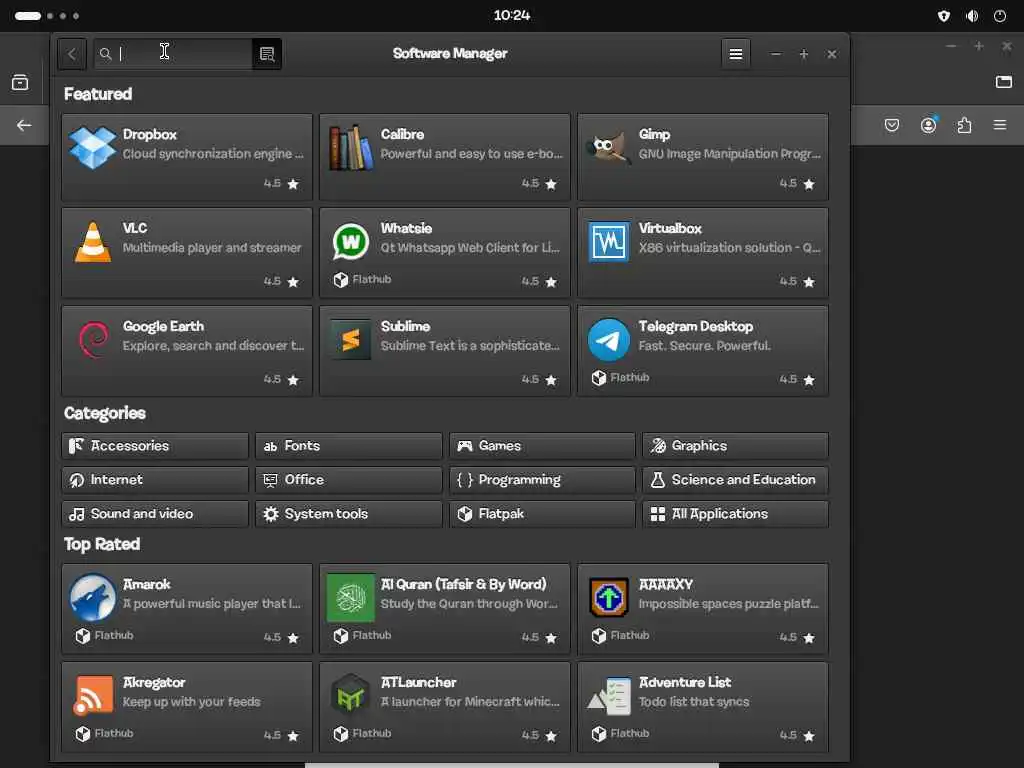Open the Science and Education category

(x=735, y=480)
